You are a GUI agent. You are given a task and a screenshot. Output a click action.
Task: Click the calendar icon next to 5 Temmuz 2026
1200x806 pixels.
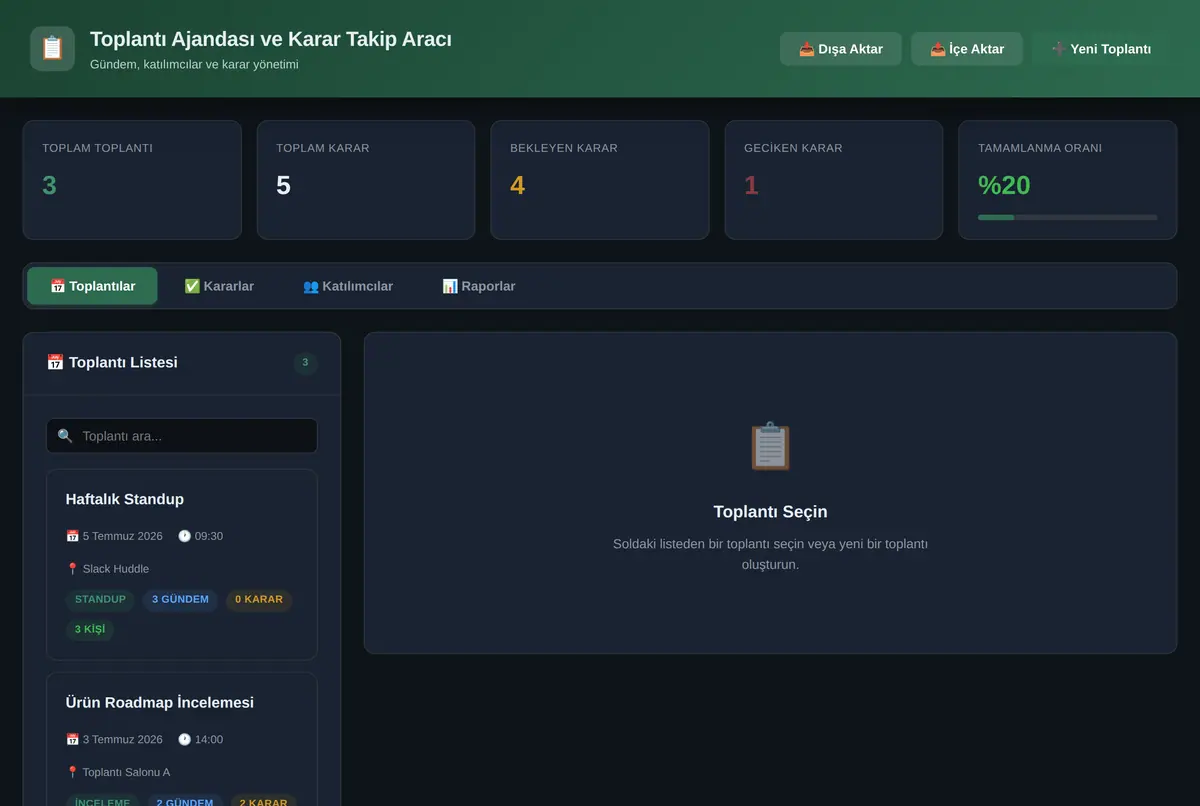tap(72, 536)
